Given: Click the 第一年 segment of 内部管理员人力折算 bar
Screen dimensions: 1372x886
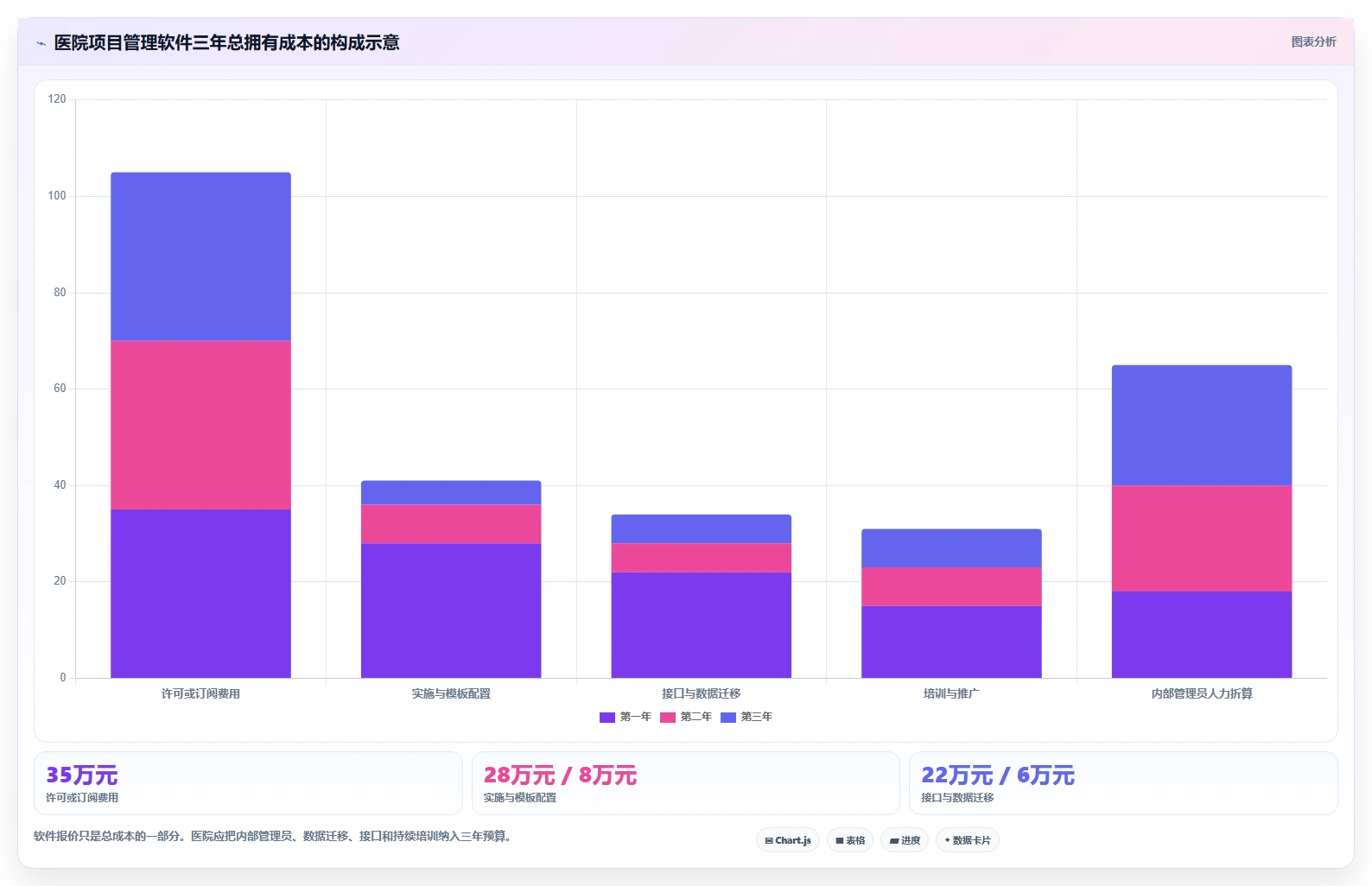Looking at the screenshot, I should tap(1202, 635).
